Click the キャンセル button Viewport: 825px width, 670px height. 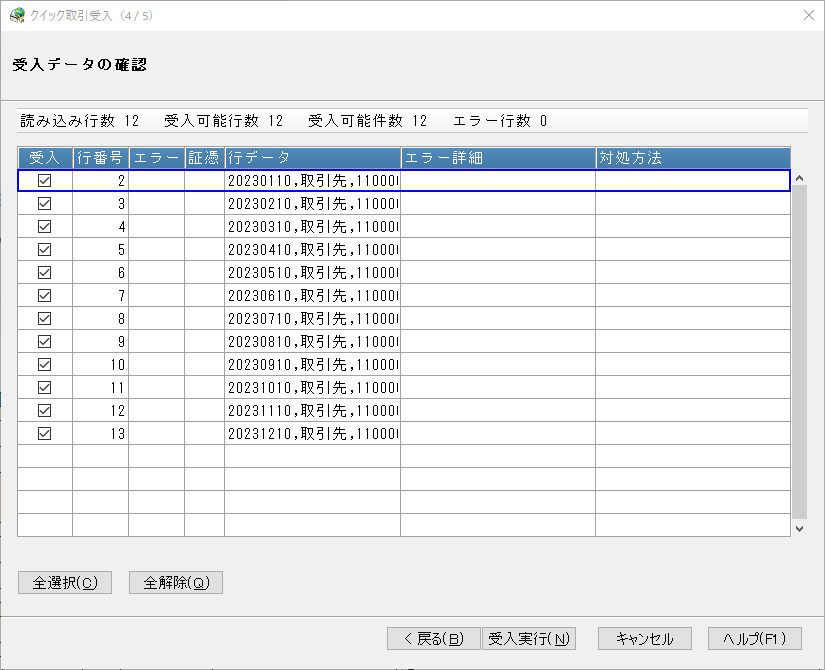[645, 638]
